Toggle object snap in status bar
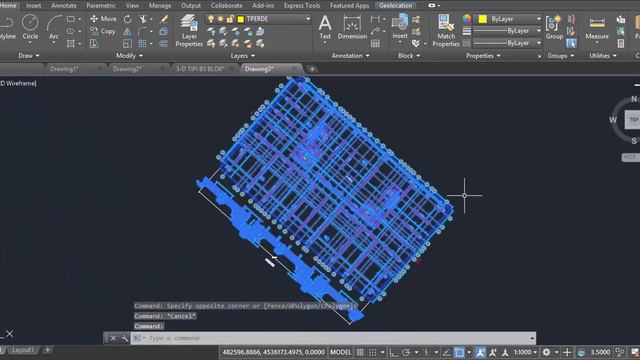This screenshot has width=640, height=360. click(x=459, y=352)
